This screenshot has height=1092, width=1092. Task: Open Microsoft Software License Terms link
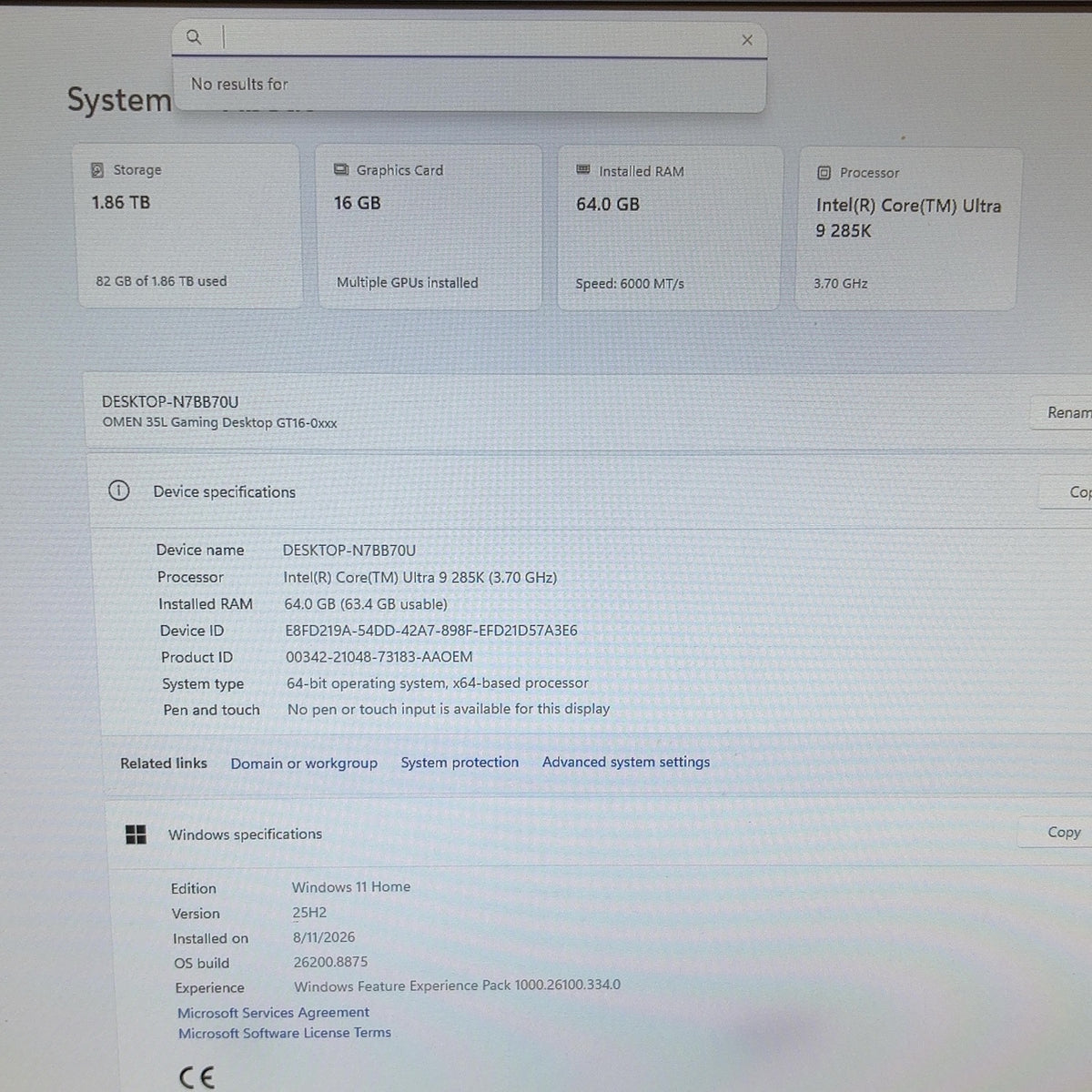click(285, 1033)
